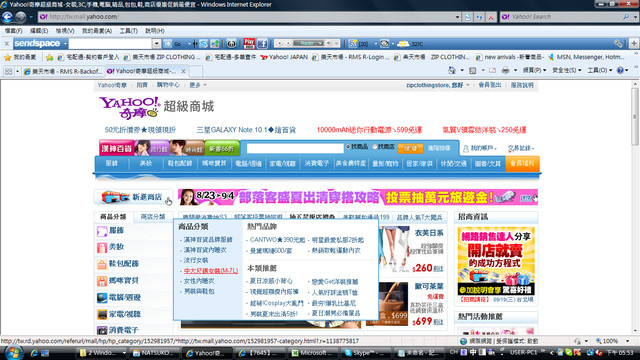Viewport: 640px width, 360px height.
Task: Click the email envelope icon on sendspace toolbar
Action: pyautogui.click(x=384, y=43)
